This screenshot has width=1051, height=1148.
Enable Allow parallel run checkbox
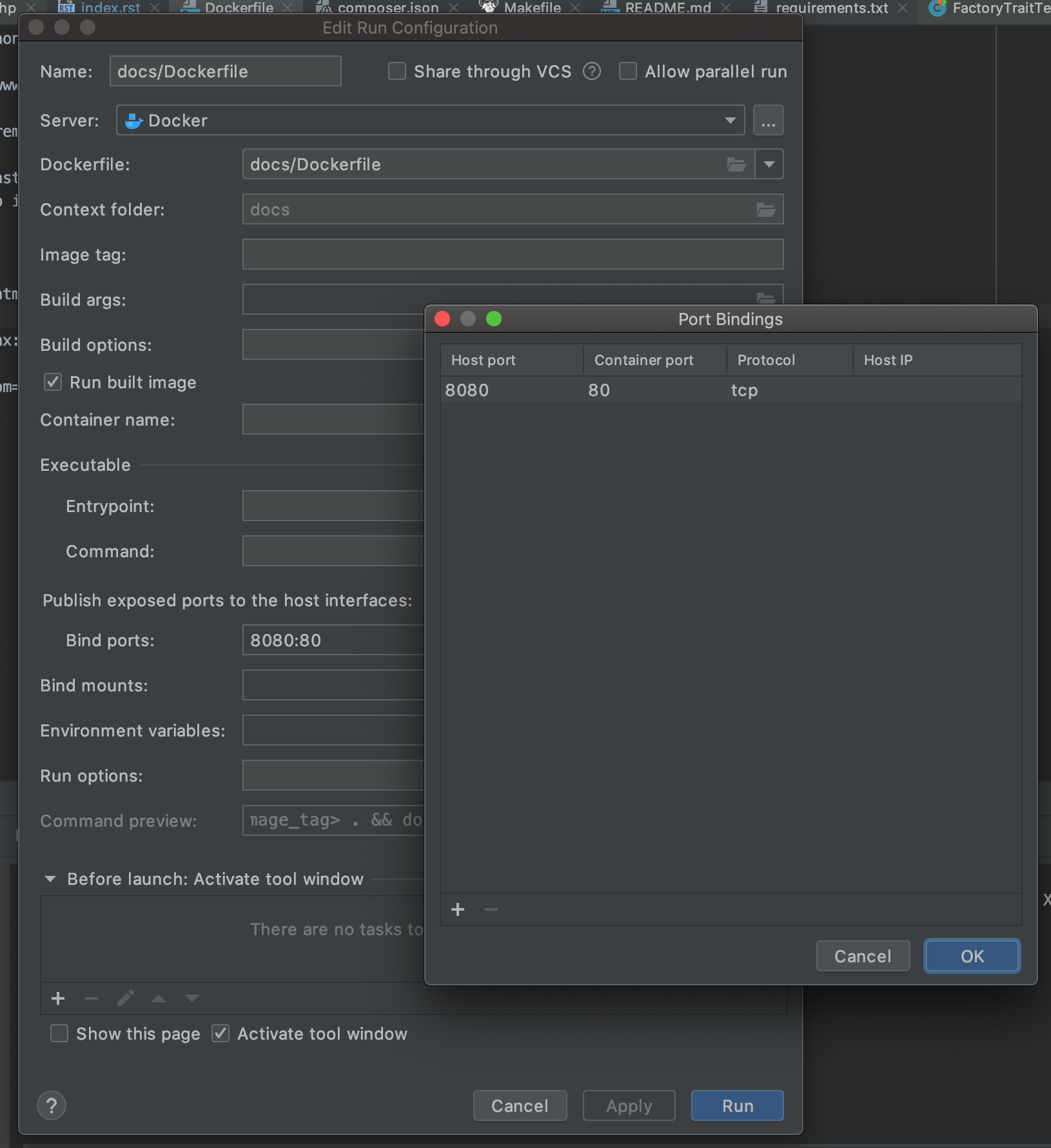(x=628, y=71)
